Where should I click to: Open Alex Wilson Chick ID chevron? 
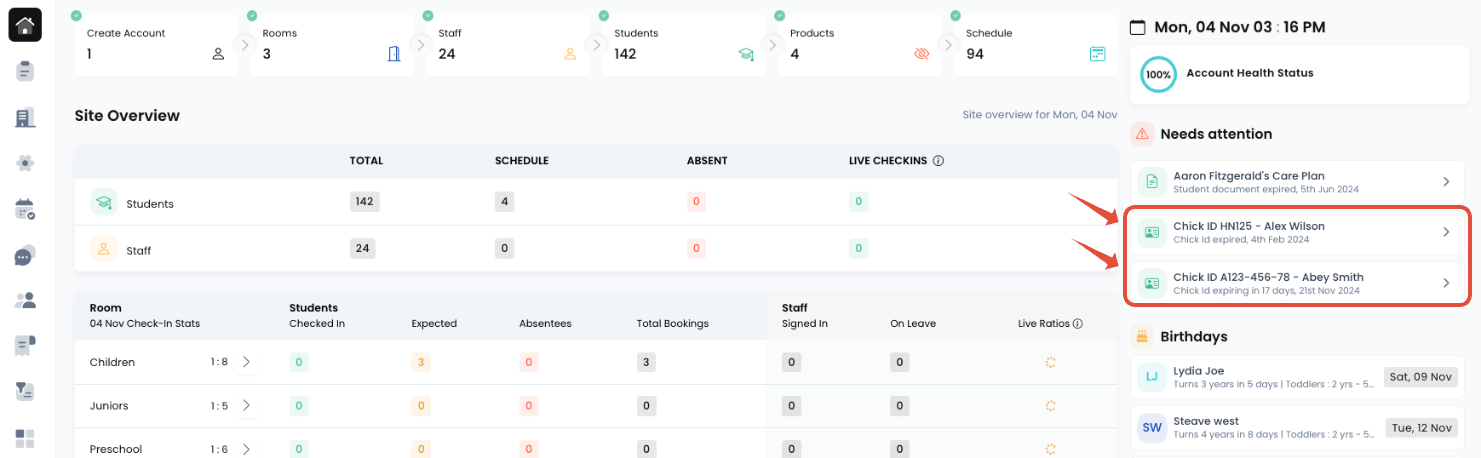(1446, 232)
